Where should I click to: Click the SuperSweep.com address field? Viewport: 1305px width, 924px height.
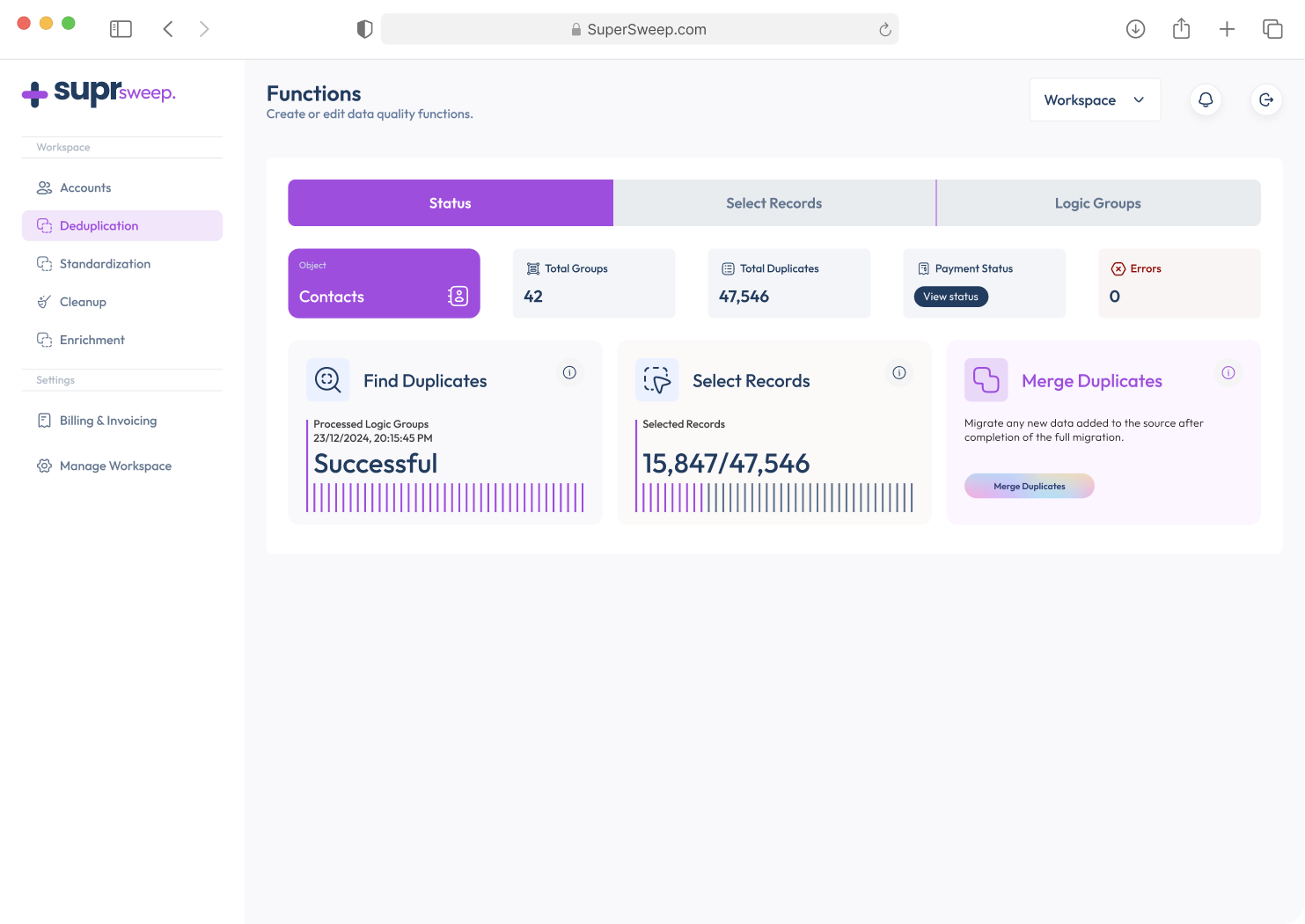pos(639,30)
